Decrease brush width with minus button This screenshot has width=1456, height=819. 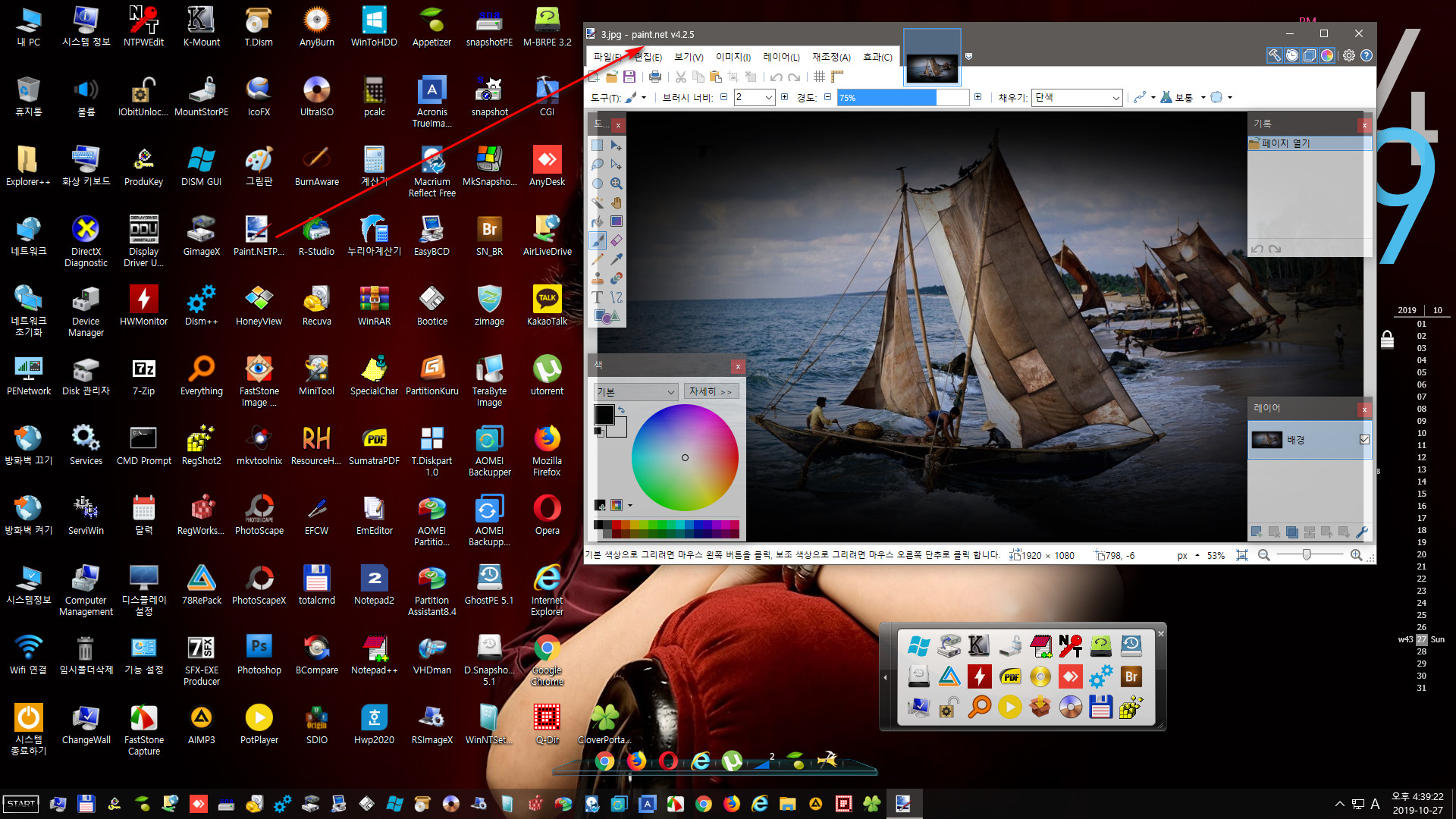point(723,97)
